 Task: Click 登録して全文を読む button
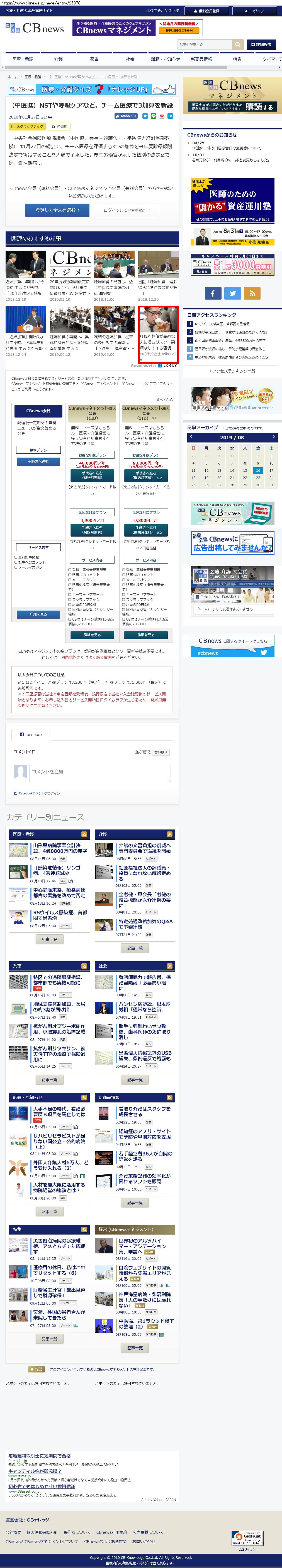point(57,210)
